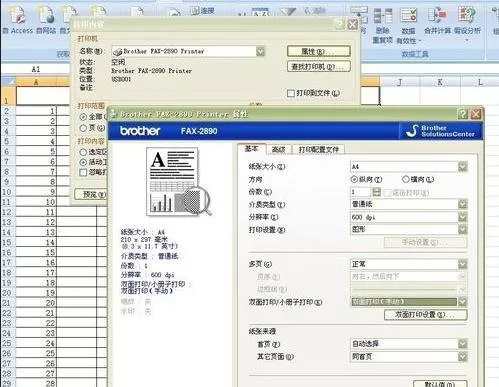This screenshot has height=387, width=499.
Task: Open print settings (打印设置) dropdown
Action: pos(463,229)
